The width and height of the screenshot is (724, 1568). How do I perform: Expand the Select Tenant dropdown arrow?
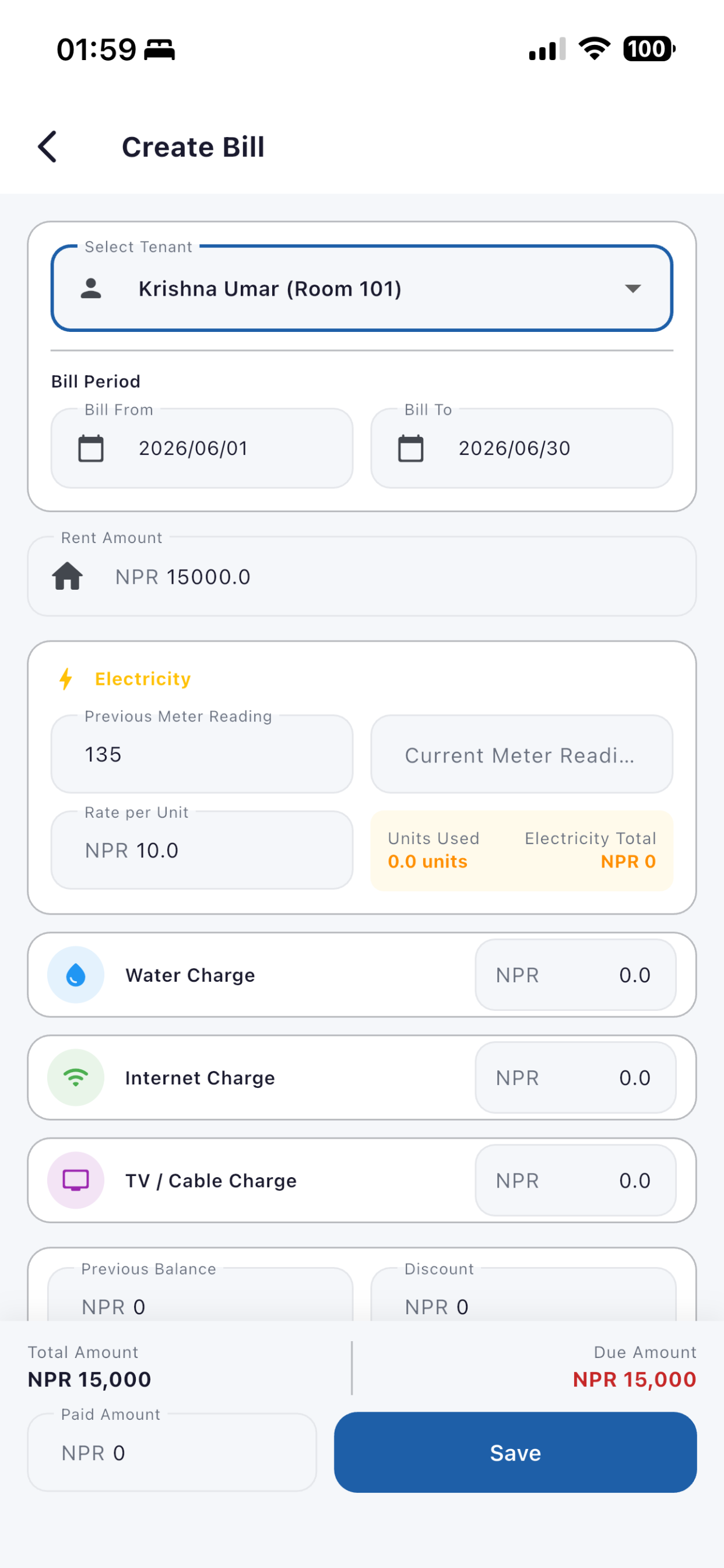coord(633,289)
